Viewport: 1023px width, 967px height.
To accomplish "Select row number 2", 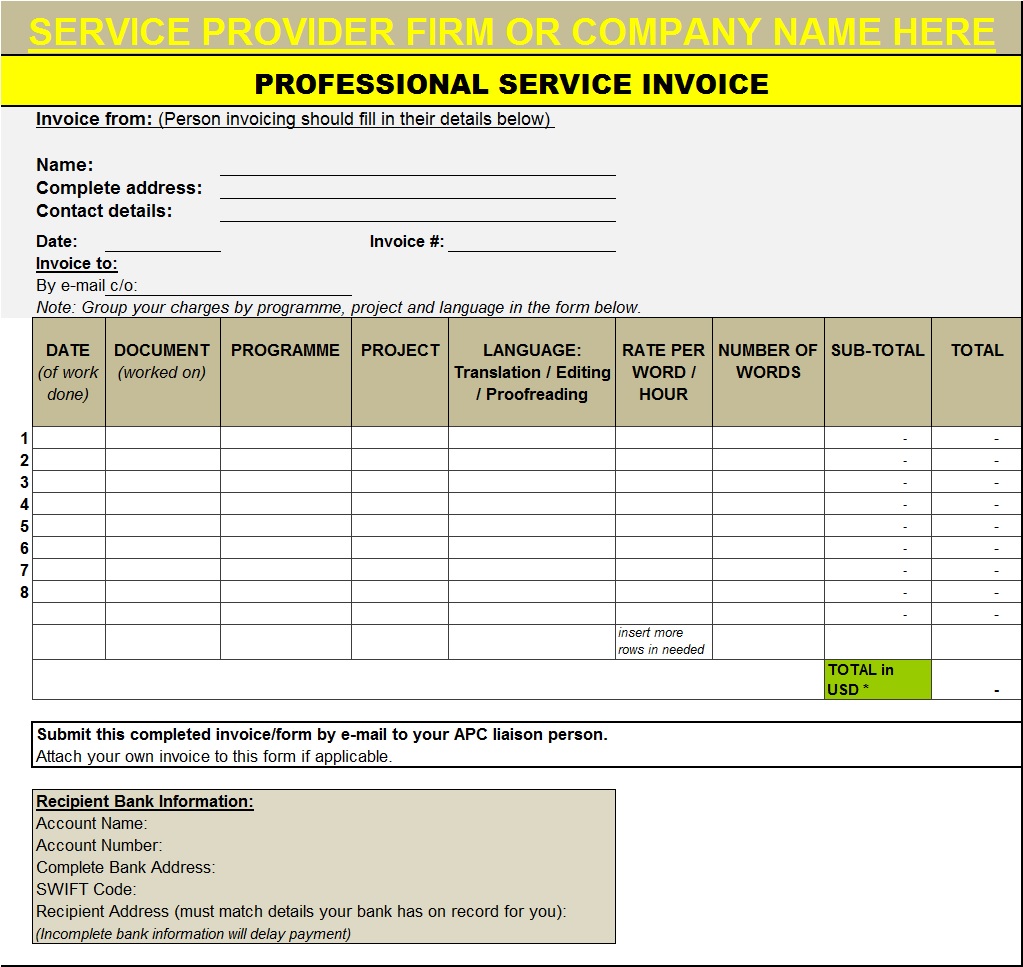I will click(24, 461).
